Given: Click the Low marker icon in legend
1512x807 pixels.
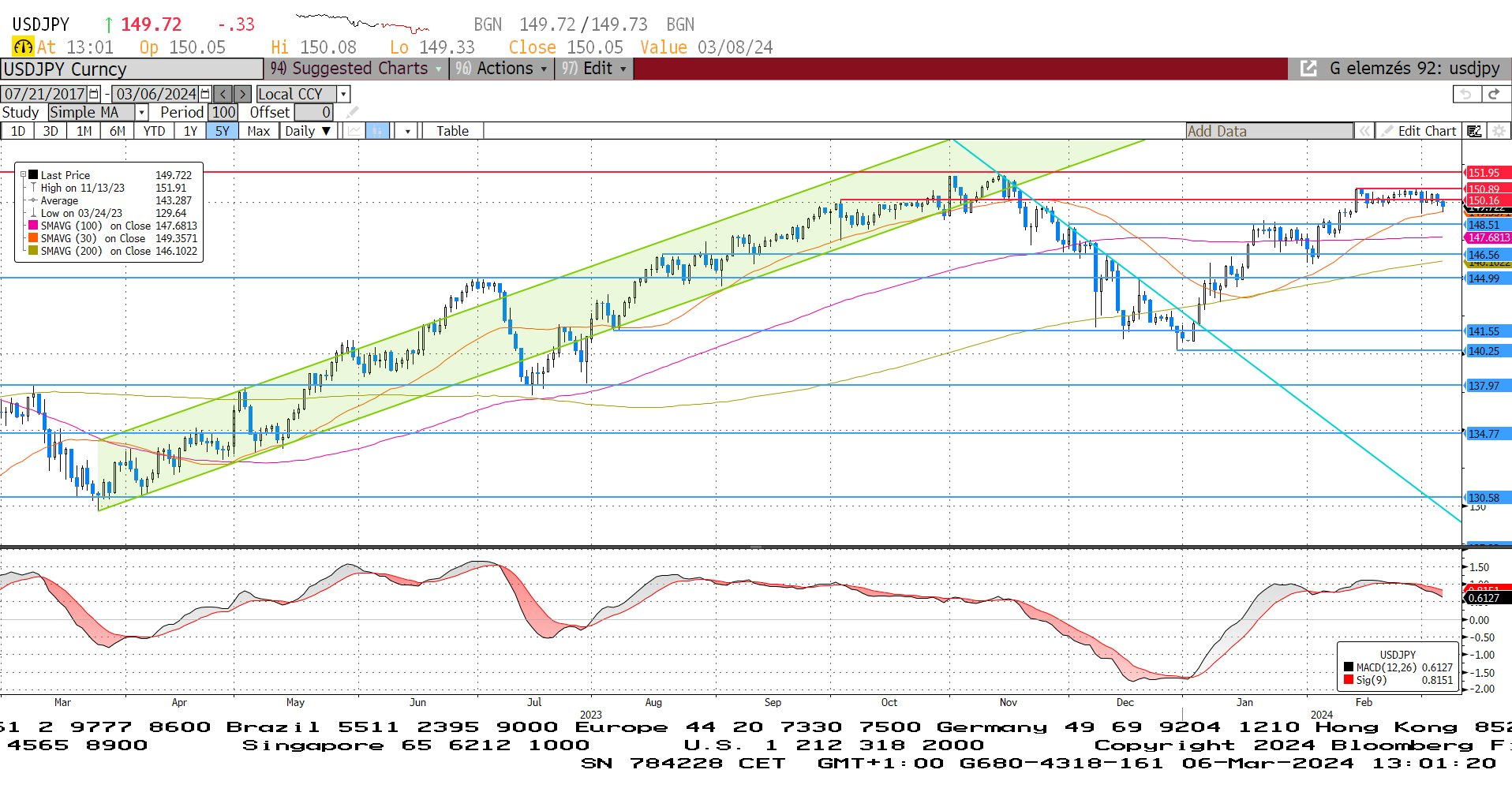Looking at the screenshot, I should [x=33, y=213].
